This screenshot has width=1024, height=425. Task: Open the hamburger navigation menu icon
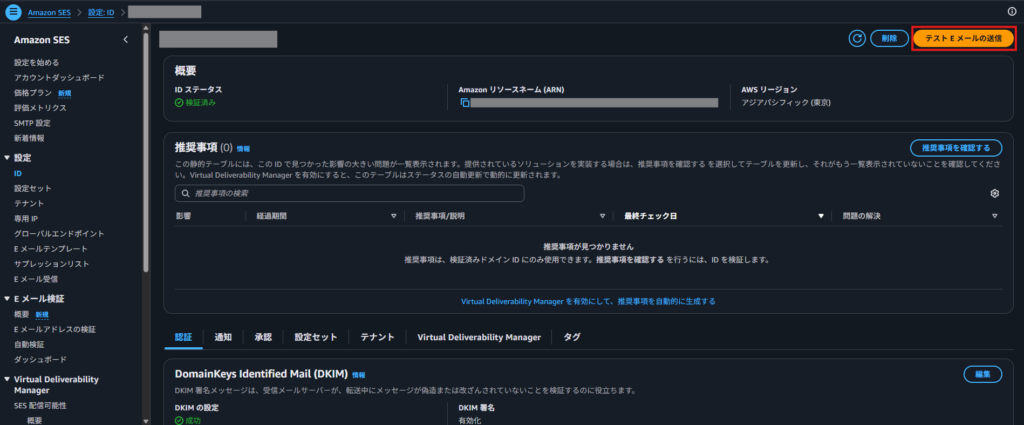14,12
